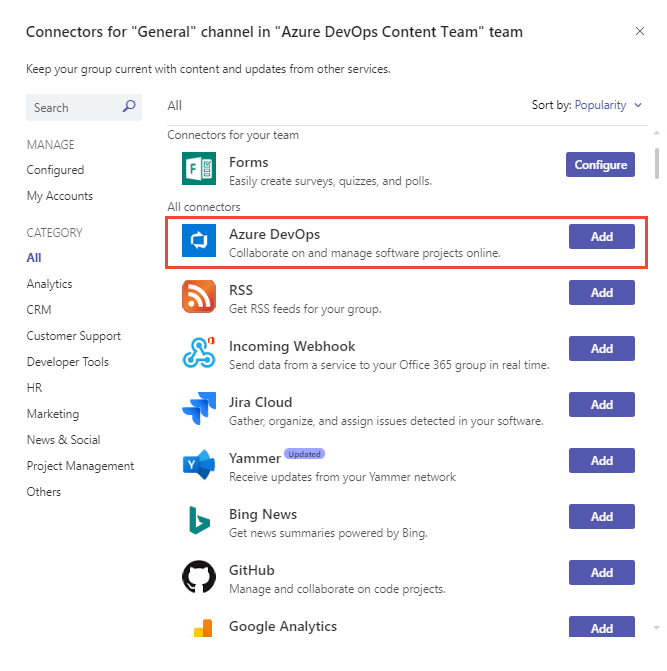Click the Jira Cloud title text
The height and width of the screenshot is (671, 667).
[261, 403]
